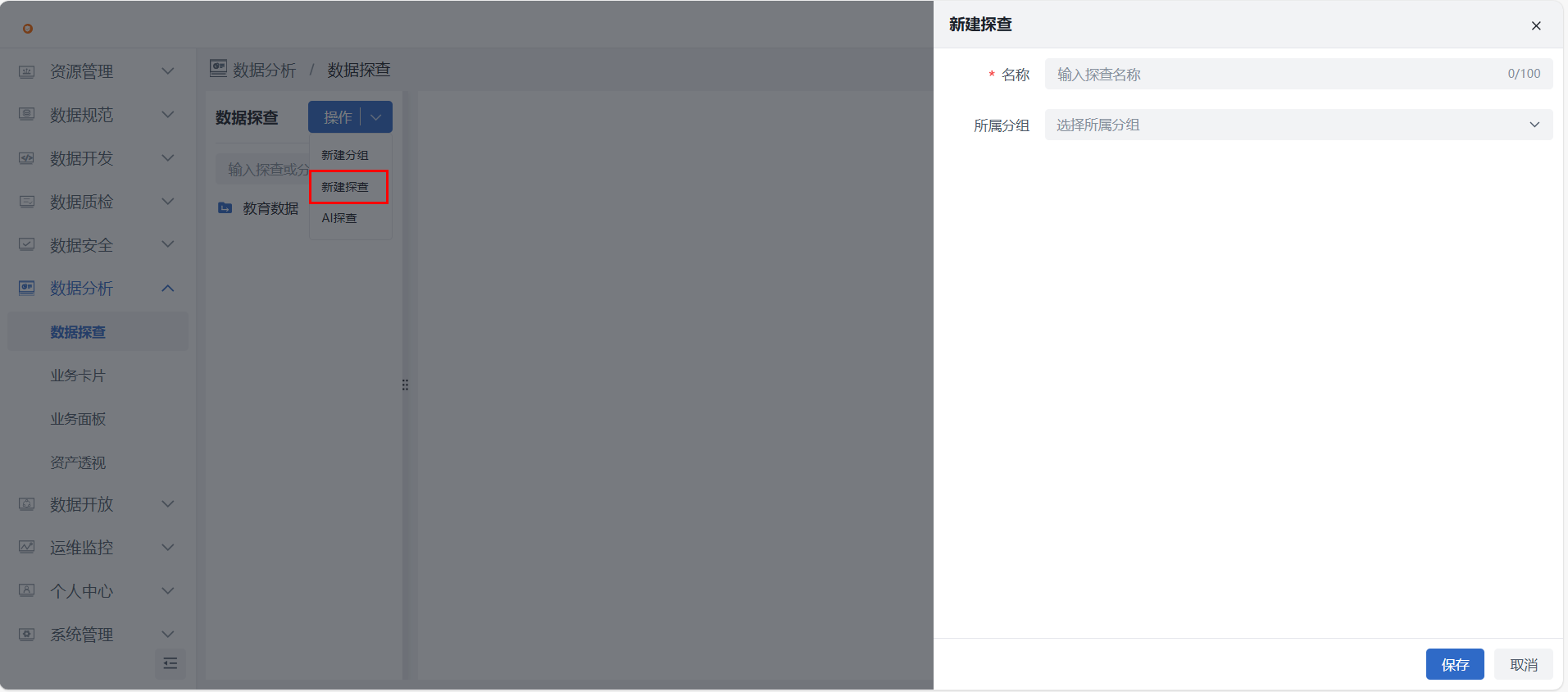Viewport: 1568px width, 692px height.
Task: Click the 新建探查 drawer title
Action: pyautogui.click(x=980, y=25)
